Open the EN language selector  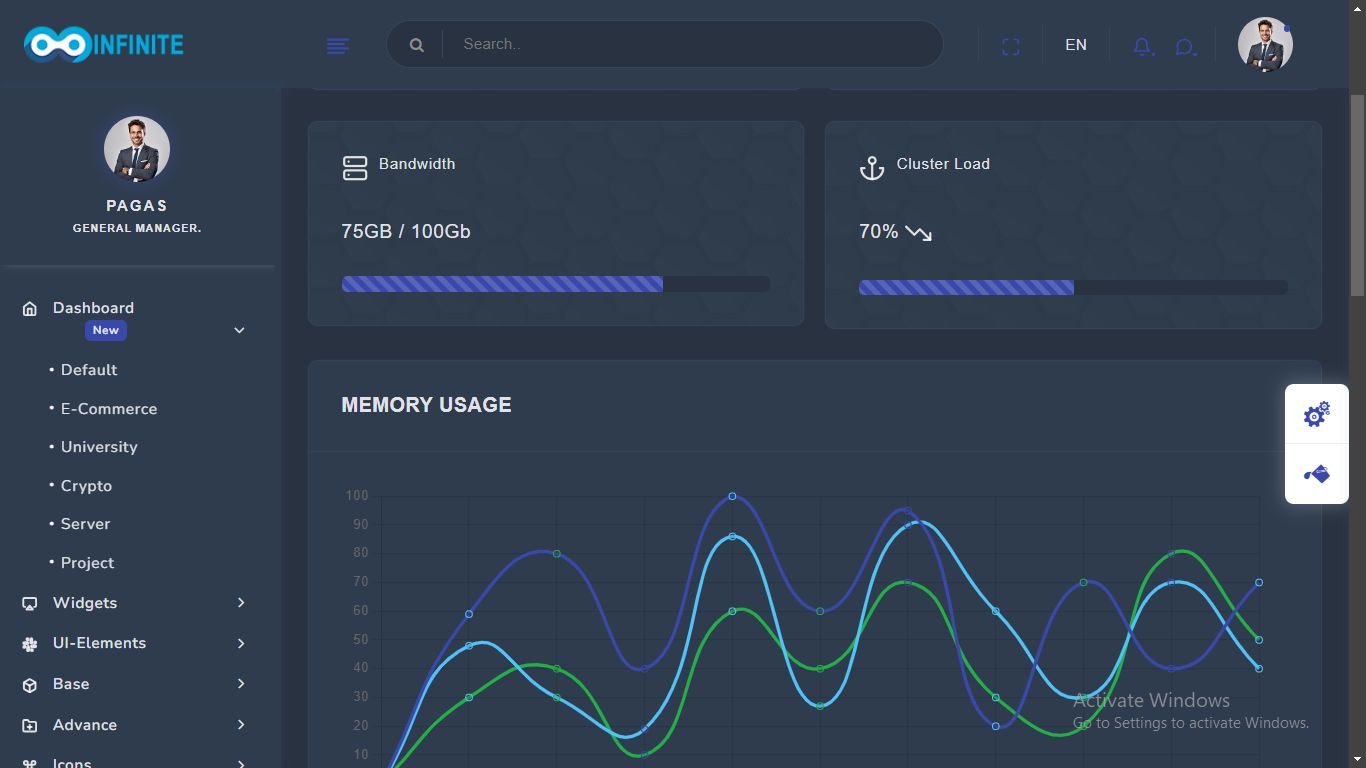(x=1076, y=45)
